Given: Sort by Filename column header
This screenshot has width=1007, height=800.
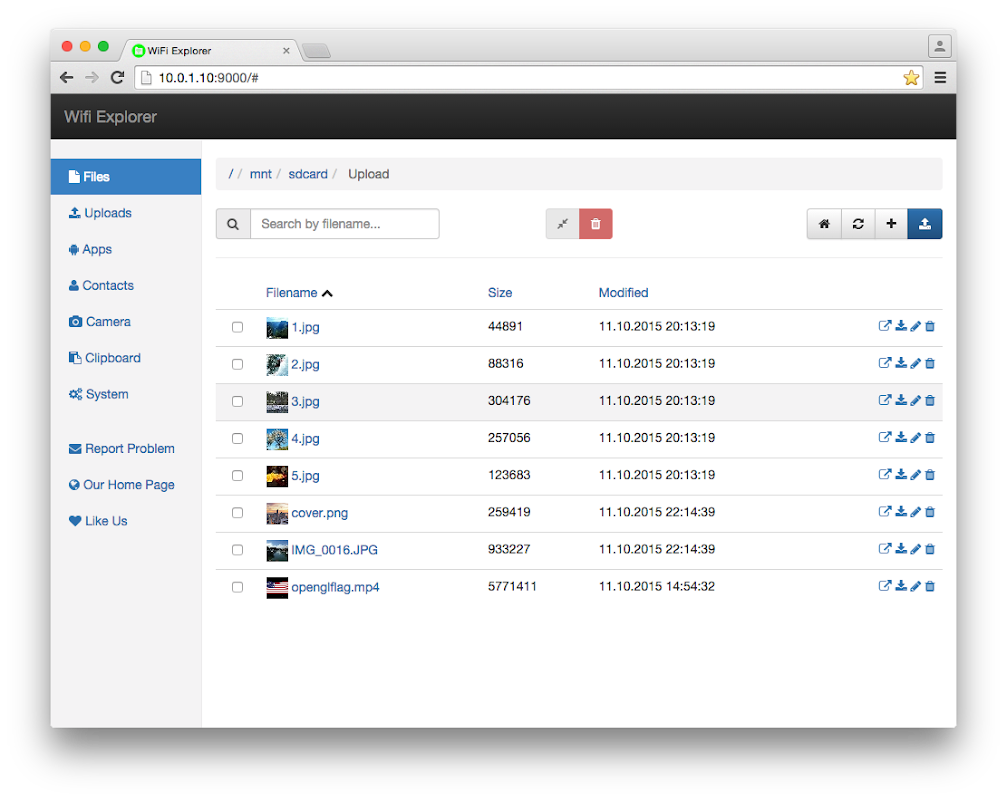Looking at the screenshot, I should pos(291,293).
